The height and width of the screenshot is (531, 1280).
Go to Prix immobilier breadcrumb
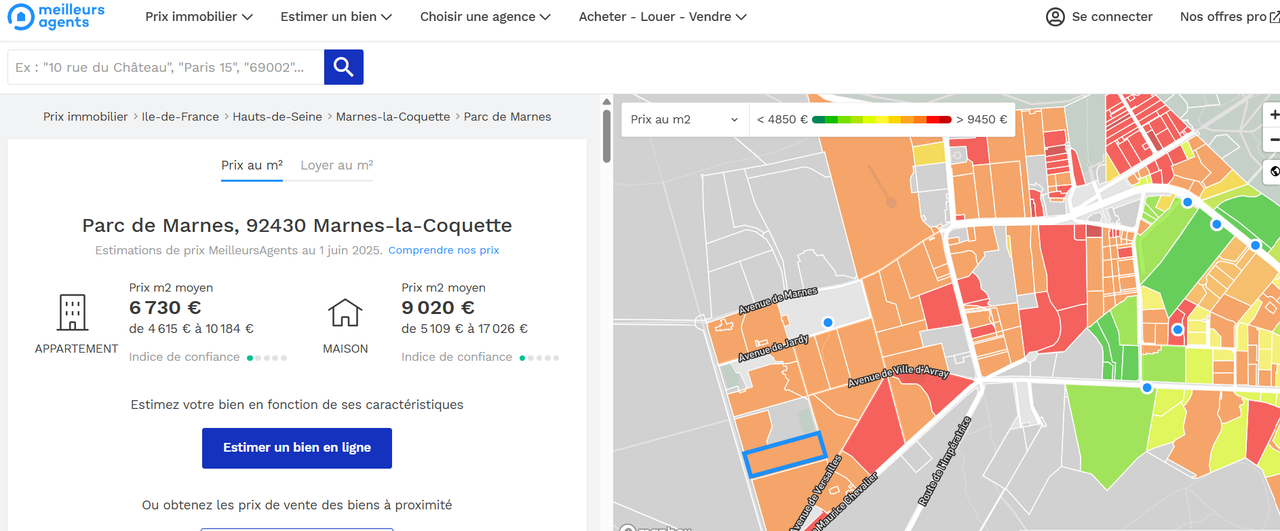pyautogui.click(x=85, y=117)
